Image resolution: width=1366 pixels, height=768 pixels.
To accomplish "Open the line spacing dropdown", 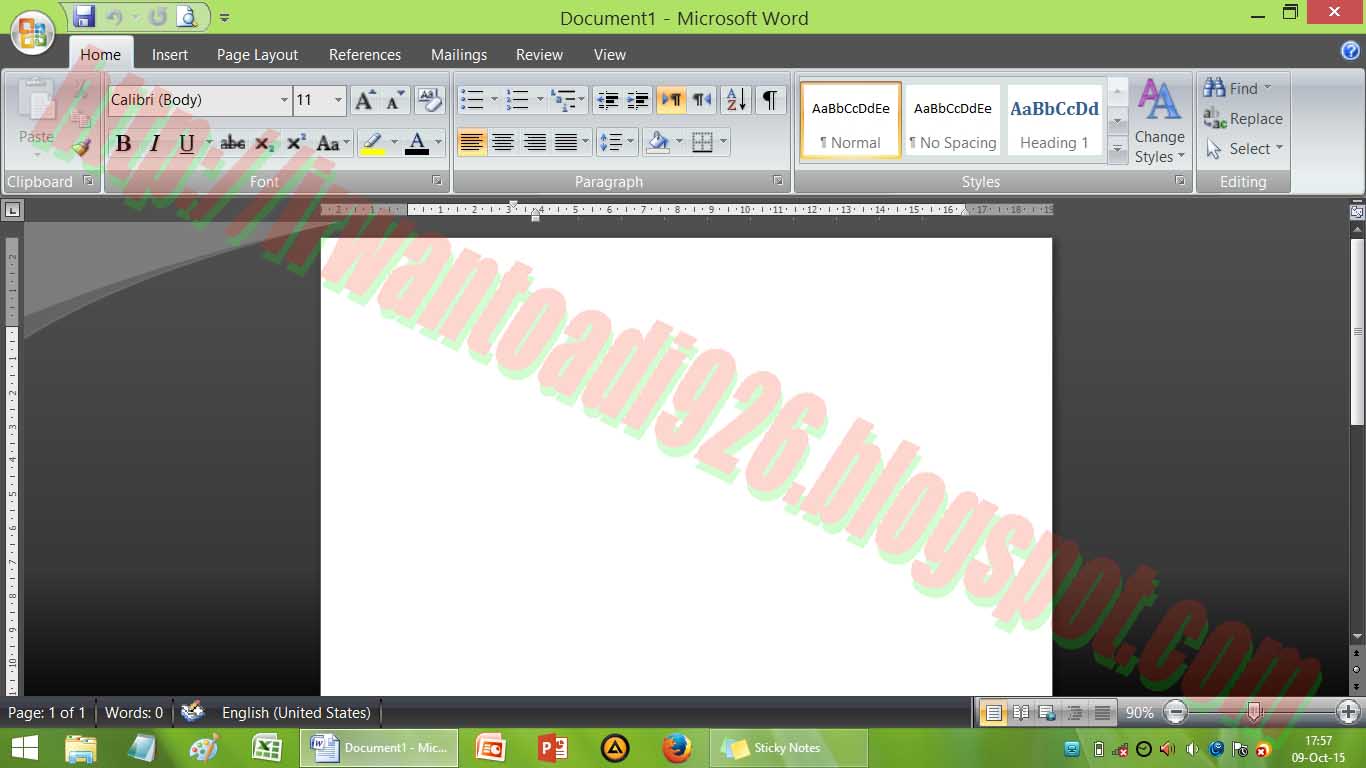I will (x=617, y=143).
